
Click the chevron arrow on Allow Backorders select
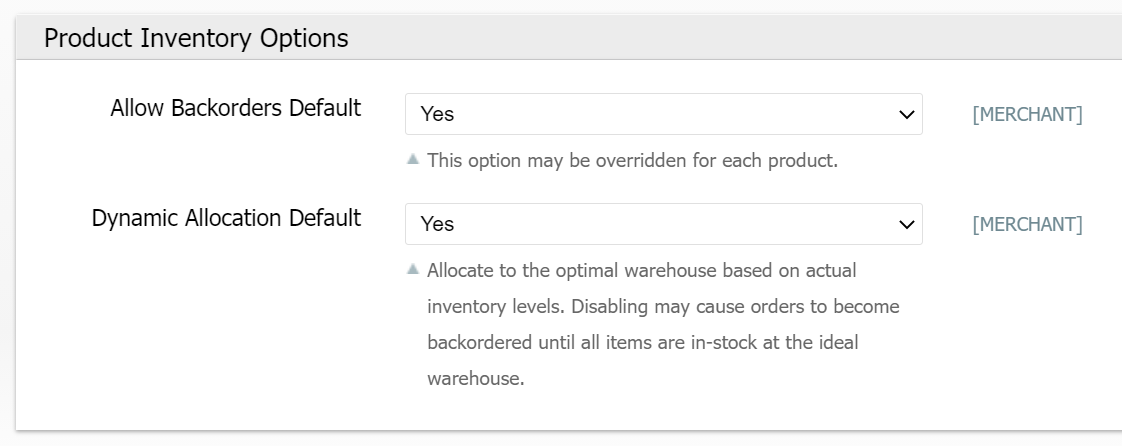[x=907, y=115]
